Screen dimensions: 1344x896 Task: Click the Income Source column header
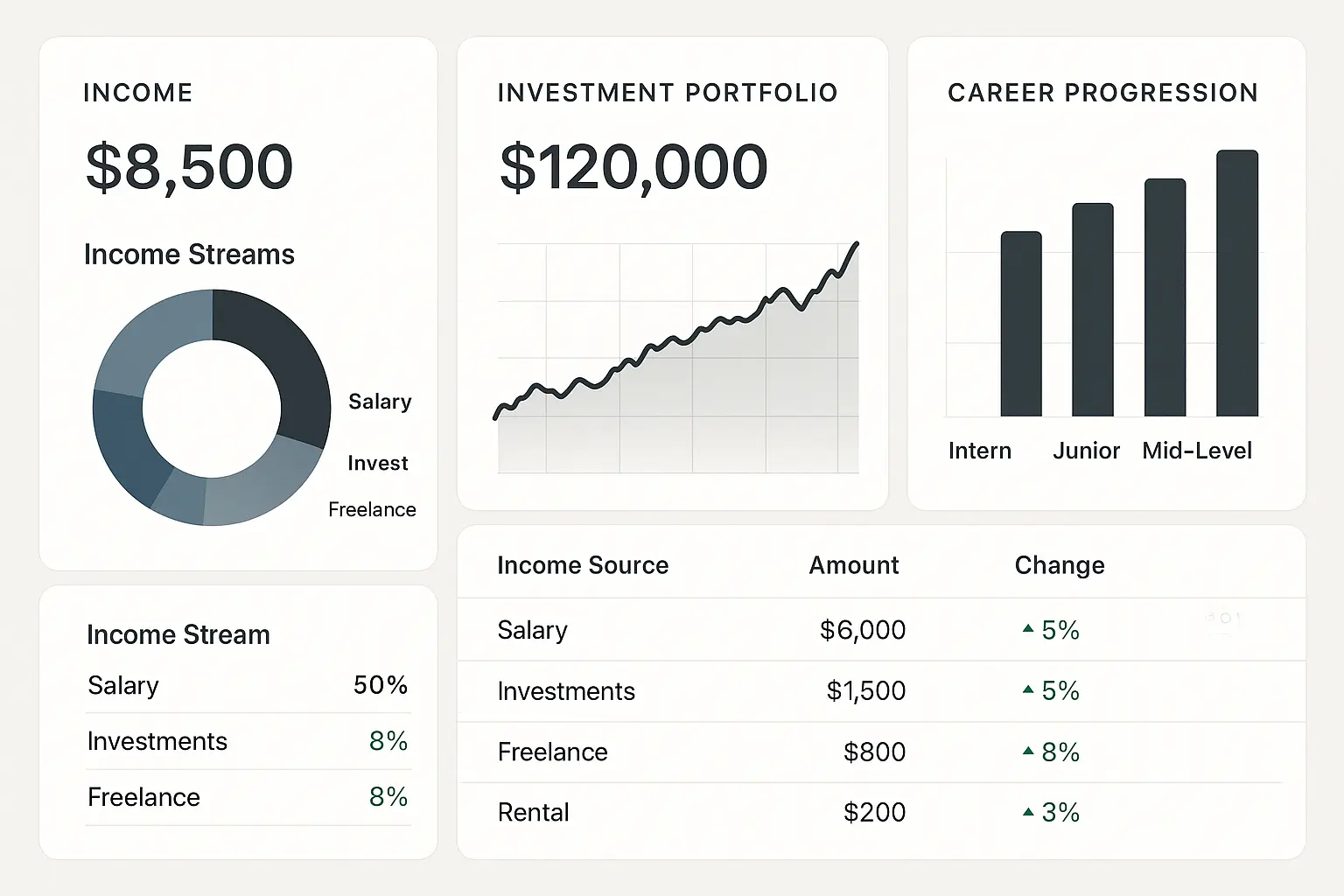pos(583,565)
